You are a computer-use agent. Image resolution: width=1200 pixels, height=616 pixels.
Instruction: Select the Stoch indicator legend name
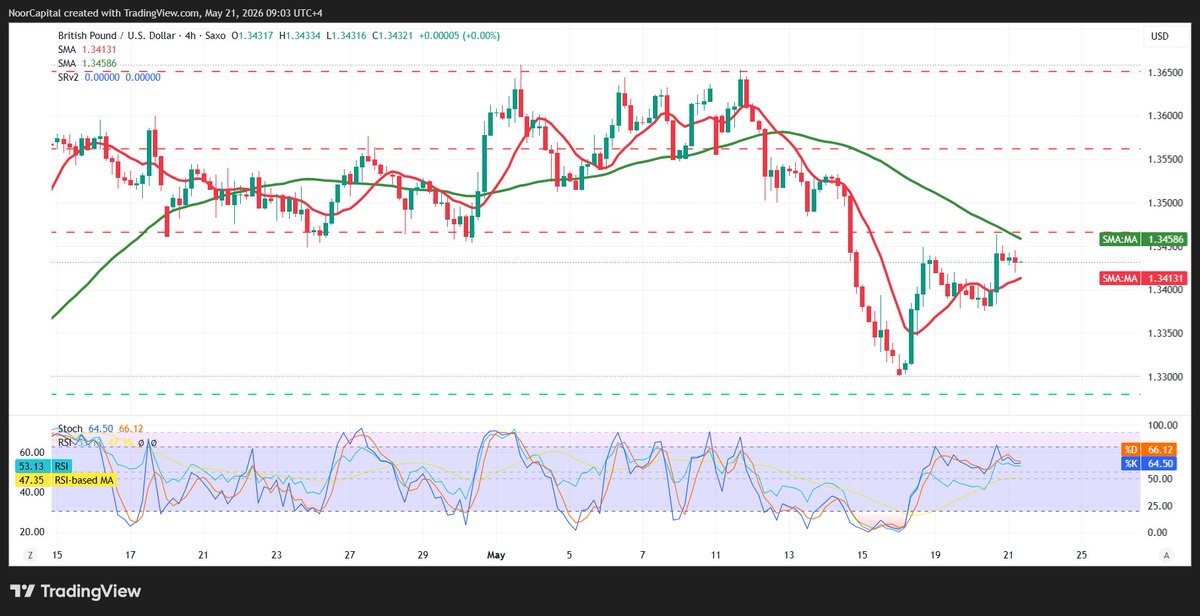point(70,428)
